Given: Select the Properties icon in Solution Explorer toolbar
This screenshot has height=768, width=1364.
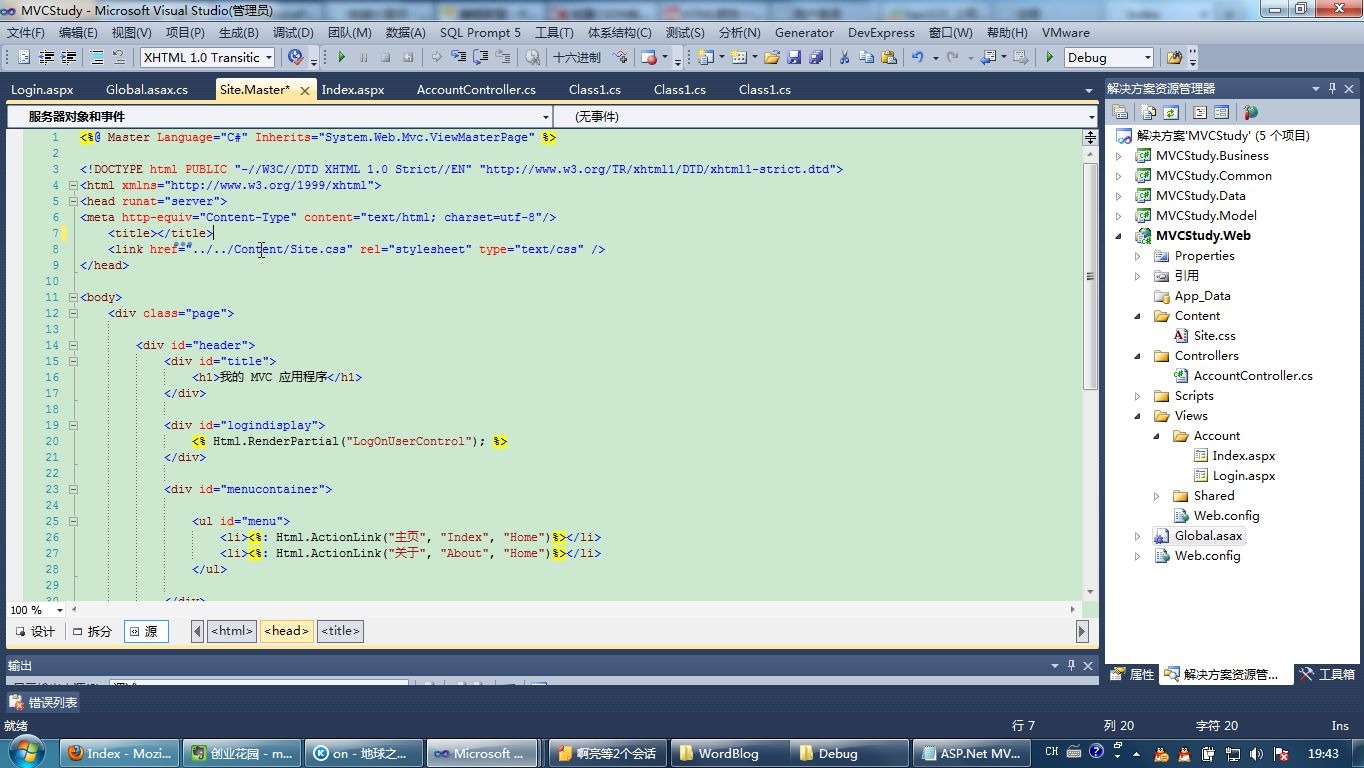Looking at the screenshot, I should coord(1121,111).
